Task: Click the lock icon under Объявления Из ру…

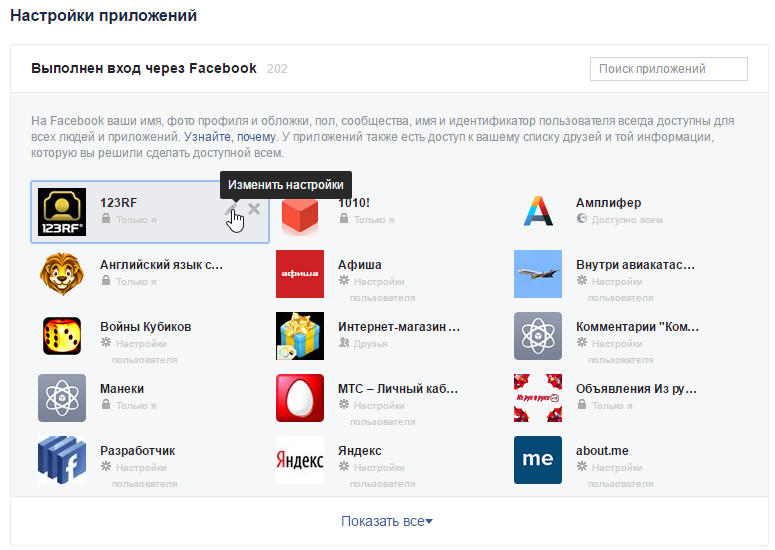Action: pos(582,405)
